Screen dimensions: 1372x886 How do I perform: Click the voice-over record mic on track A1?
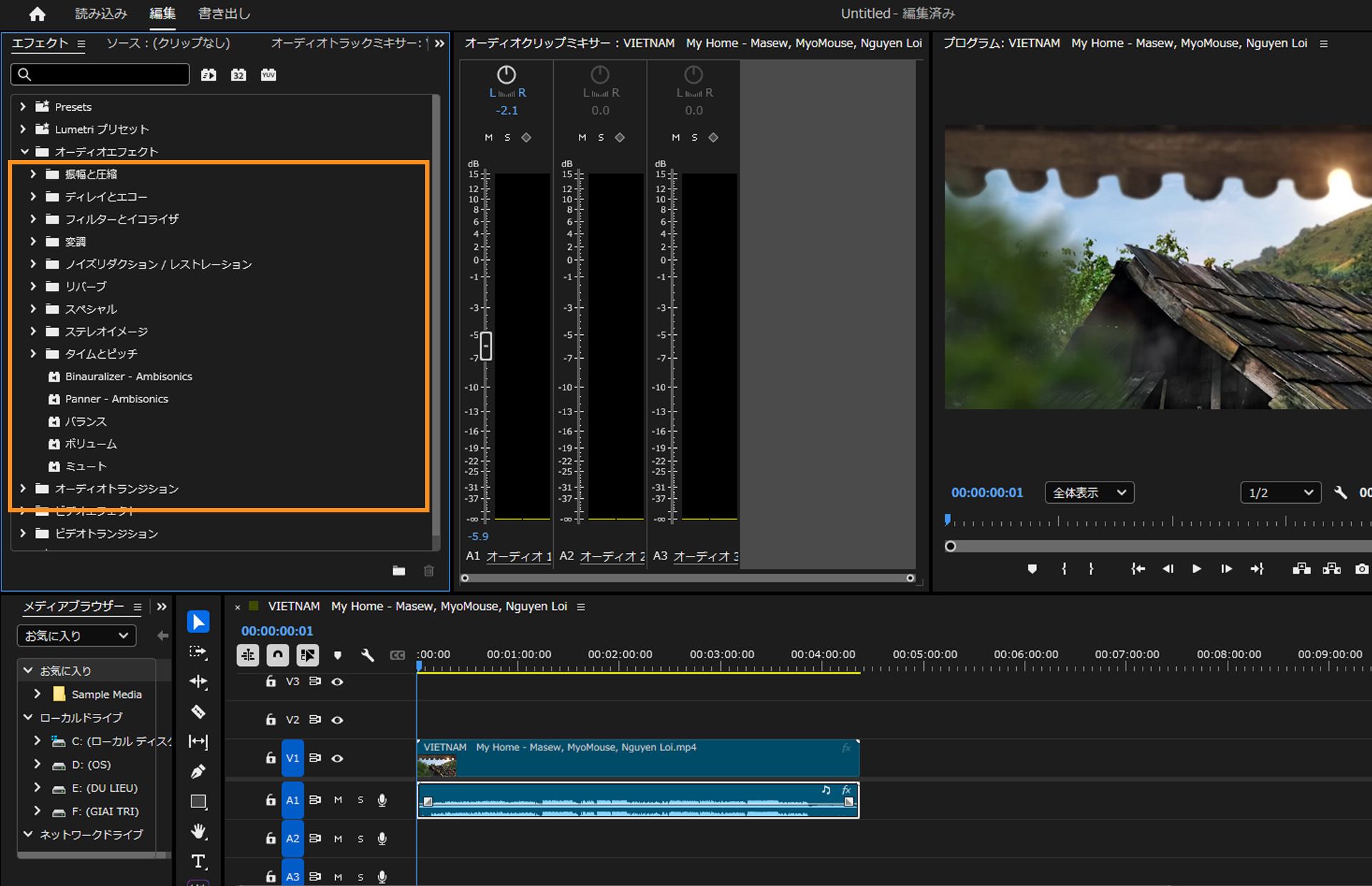click(382, 800)
